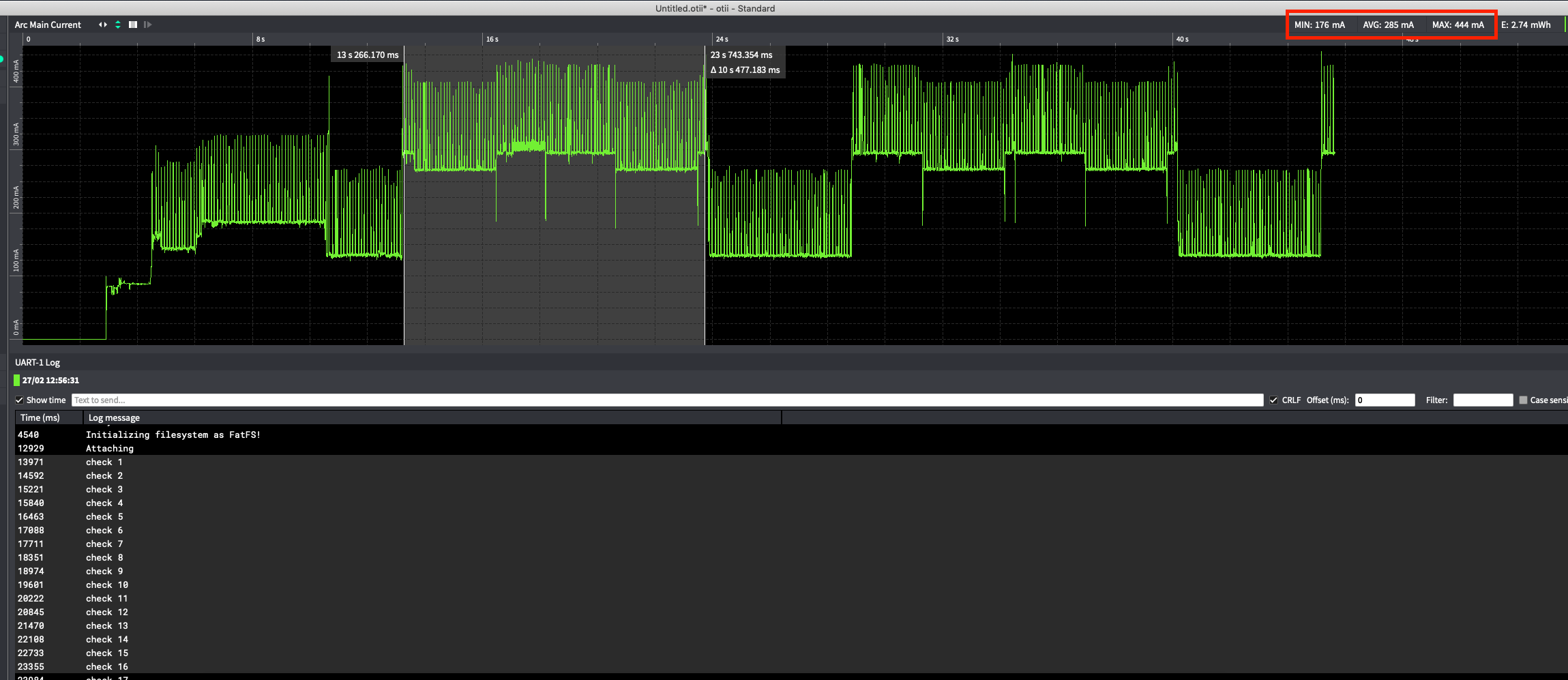
Task: Click the AVG: 285 mA readout
Action: [1388, 25]
